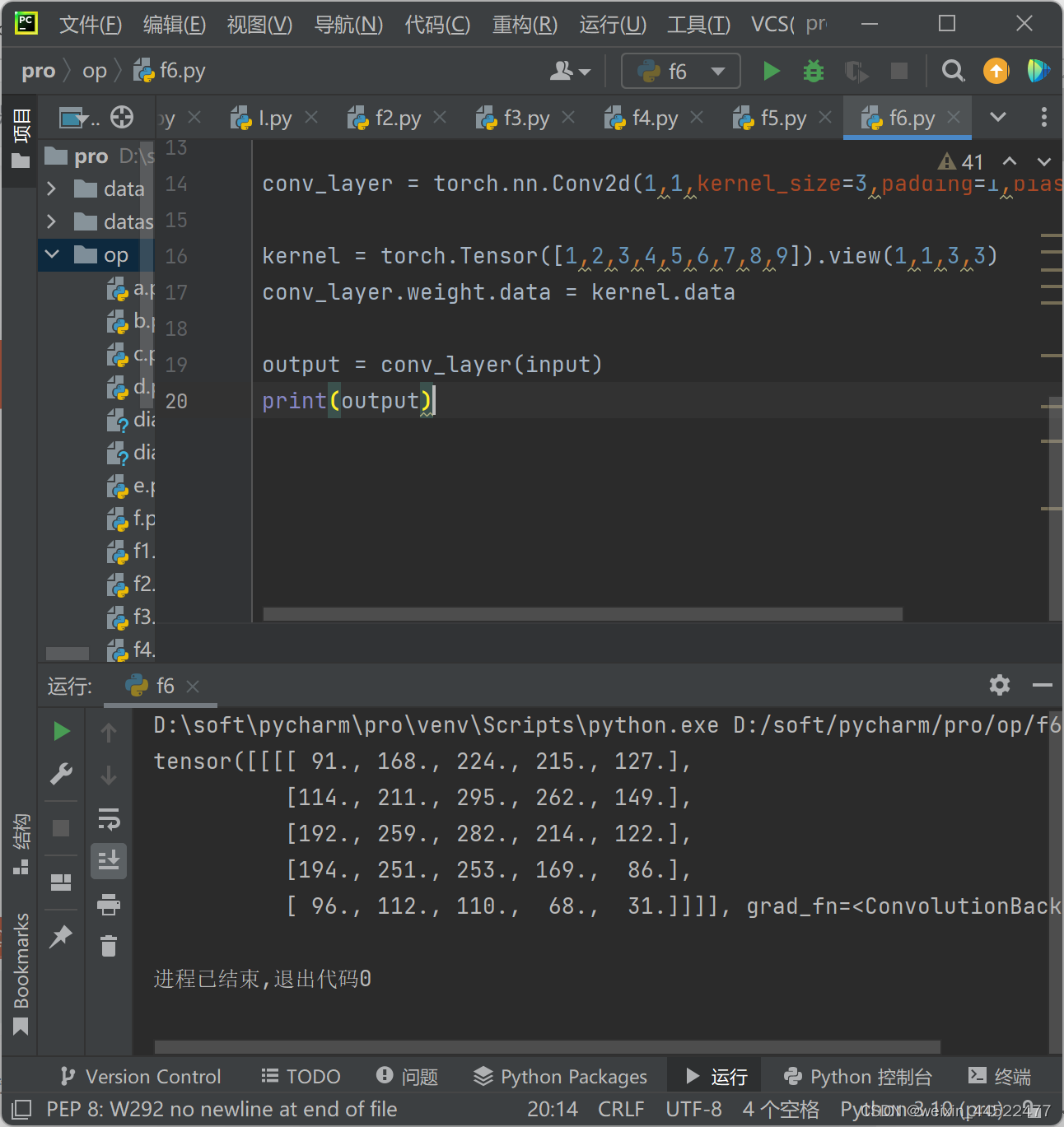Viewport: 1064px width, 1127px height.
Task: Change the UTF-8 file encoding
Action: click(x=693, y=1109)
